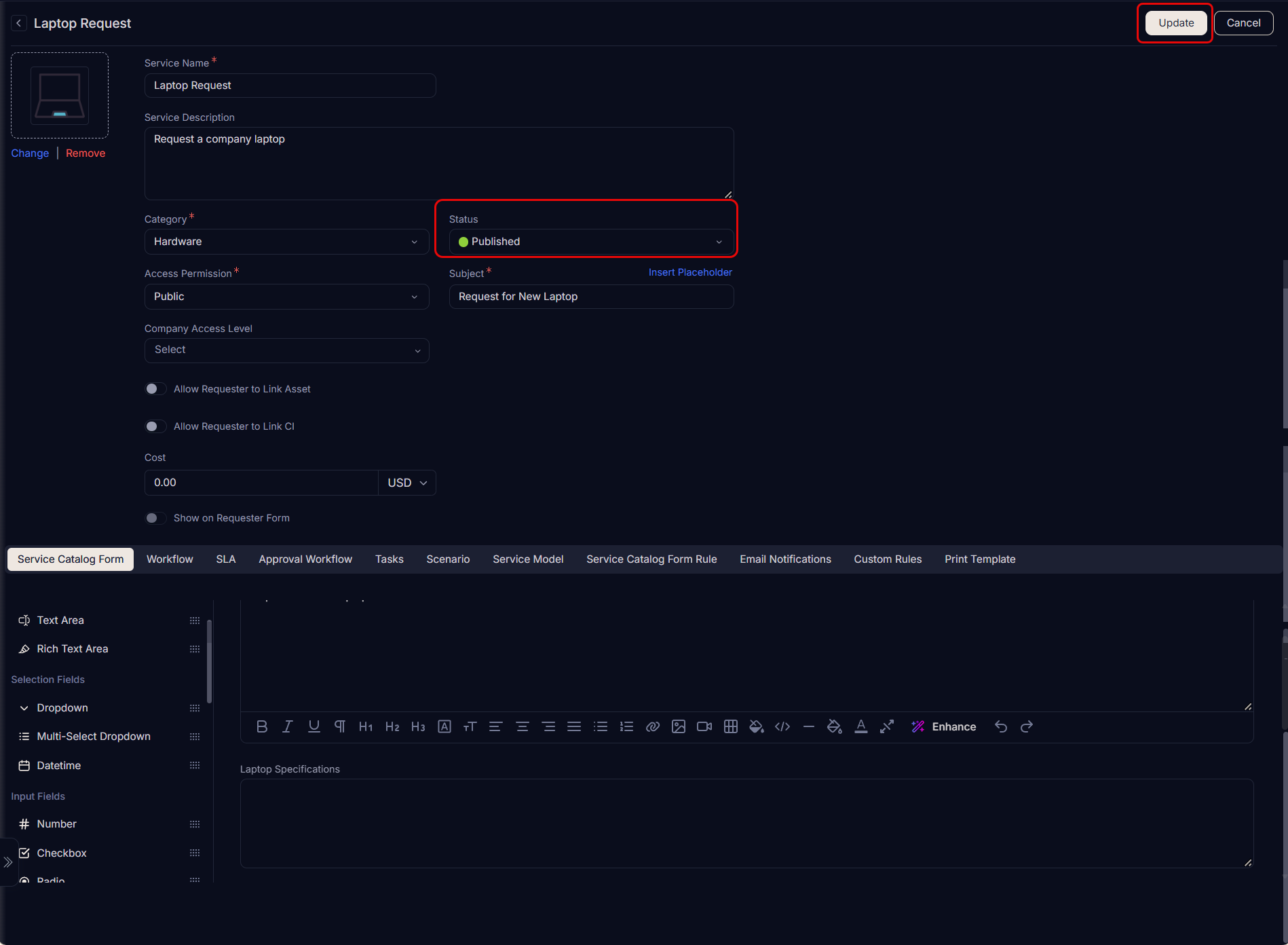Click the Insert Placeholder link
The height and width of the screenshot is (945, 1288).
point(690,272)
